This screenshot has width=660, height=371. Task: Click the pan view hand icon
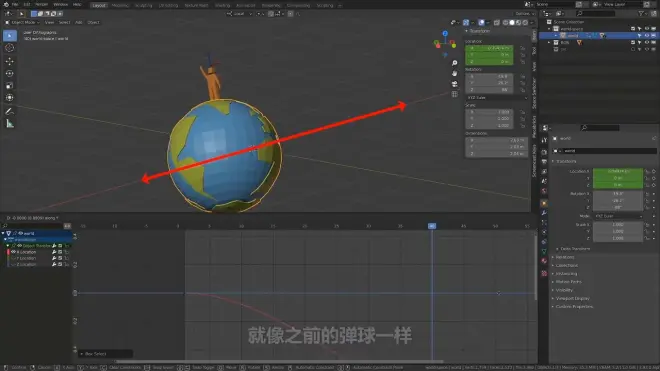pyautogui.click(x=455, y=73)
